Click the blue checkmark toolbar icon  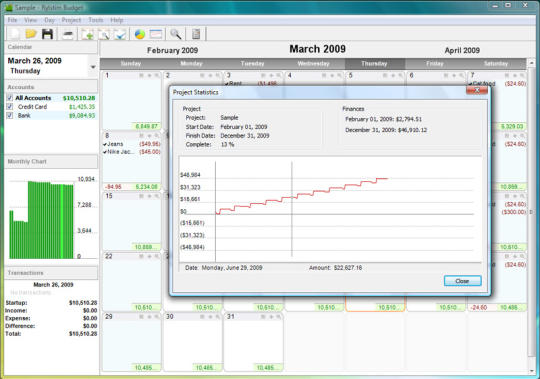pyautogui.click(x=120, y=34)
